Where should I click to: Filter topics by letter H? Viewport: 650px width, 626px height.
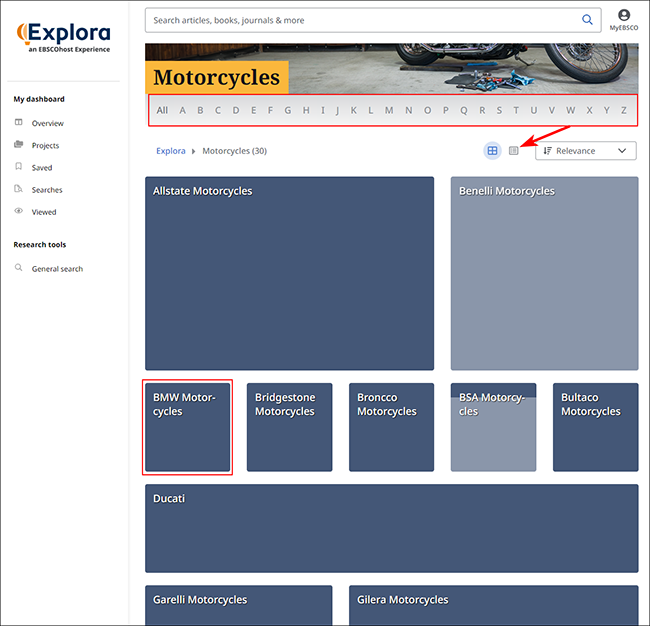tap(306, 110)
